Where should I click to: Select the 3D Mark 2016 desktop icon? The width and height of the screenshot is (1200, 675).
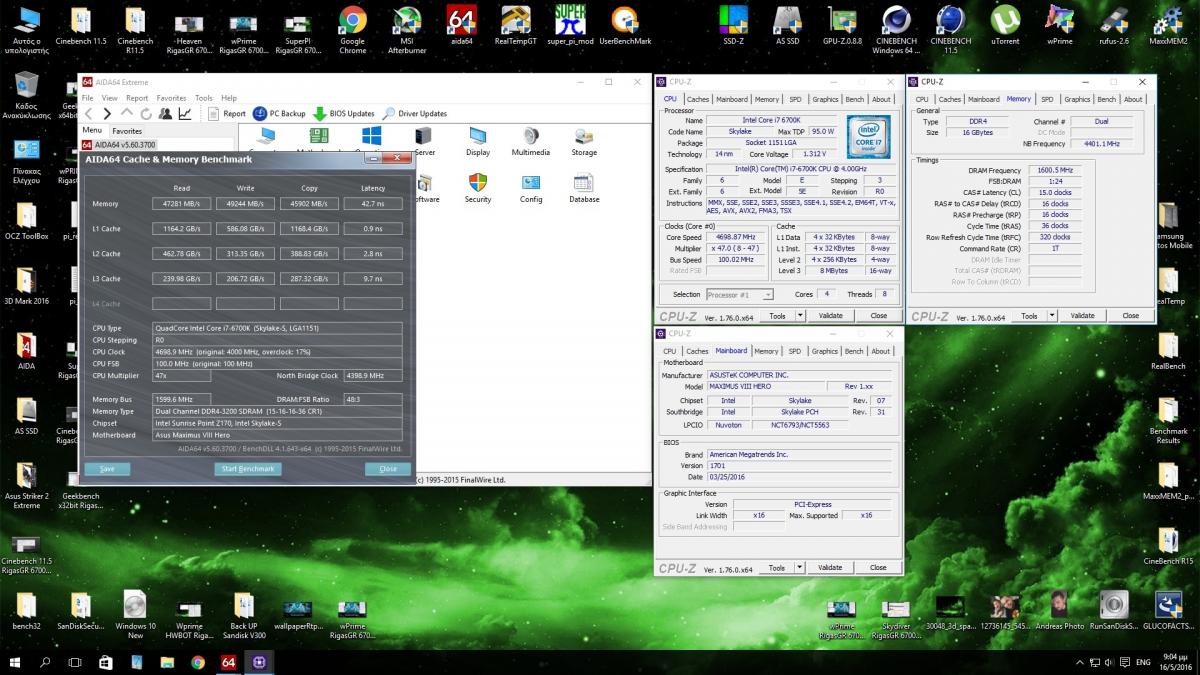(x=26, y=286)
